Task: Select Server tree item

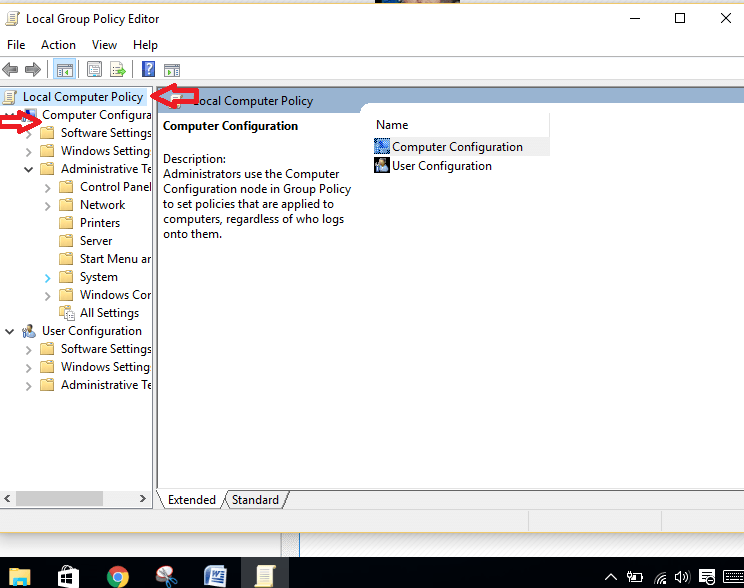Action: click(96, 241)
